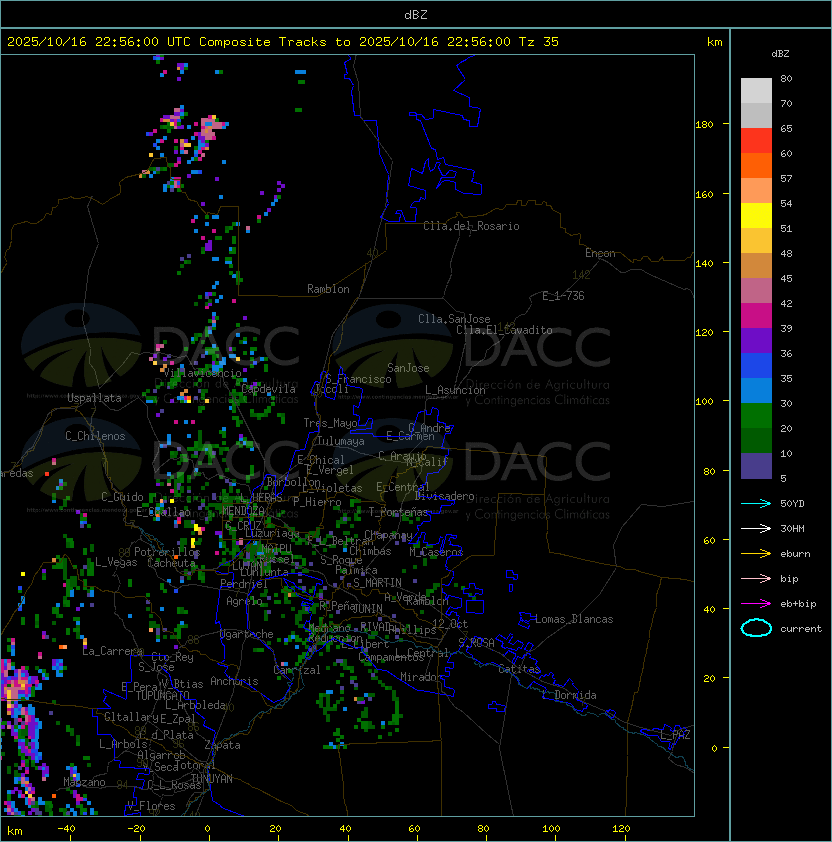This screenshot has height=842, width=832.
Task: Click the '180' tick on the vertical axis
Action: pos(704,125)
